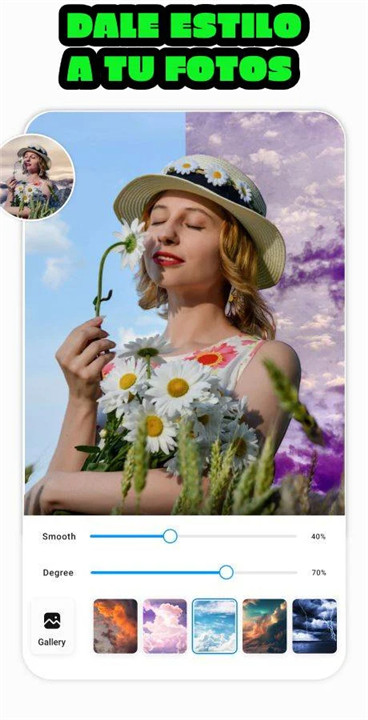Tap the DALE ESTILO A TU FOTOS banner
Screen dimensions: 368x720
click(184, 46)
